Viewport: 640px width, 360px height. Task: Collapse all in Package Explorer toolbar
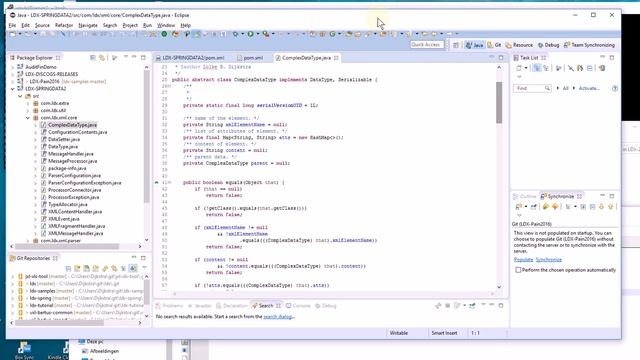93,58
